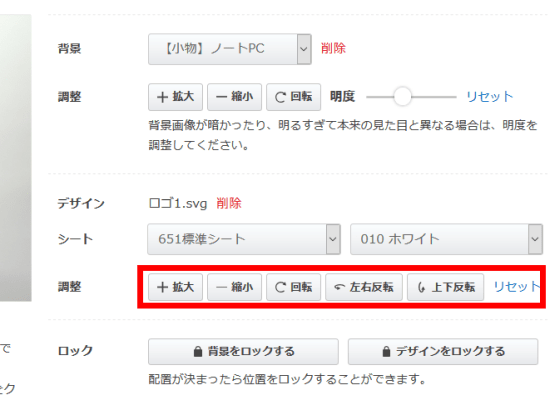Image resolution: width=560 pixels, height=400 pixels.
Task: Click the ロゴ1.svg file name text
Action: click(178, 204)
